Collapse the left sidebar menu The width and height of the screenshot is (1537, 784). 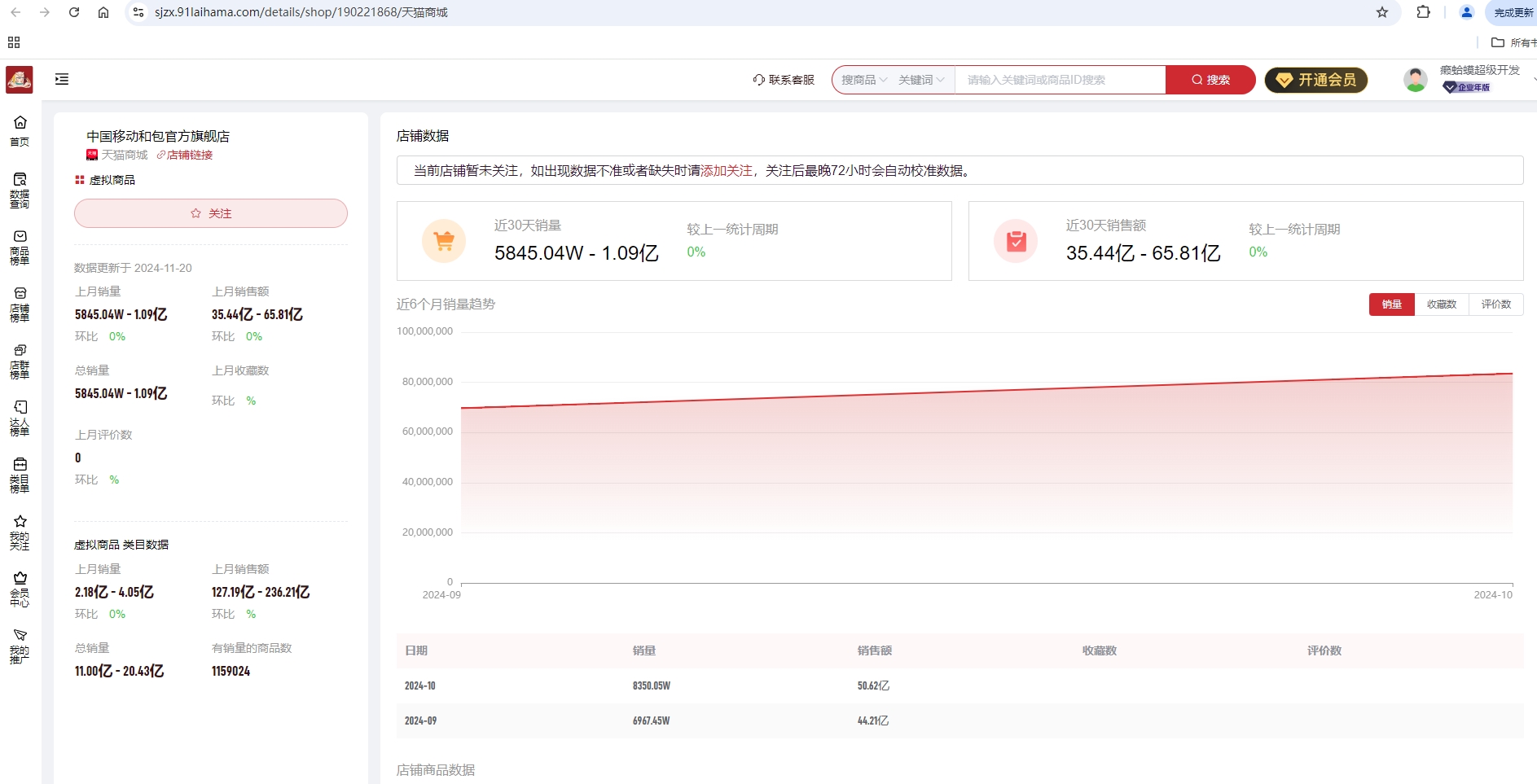tap(63, 80)
